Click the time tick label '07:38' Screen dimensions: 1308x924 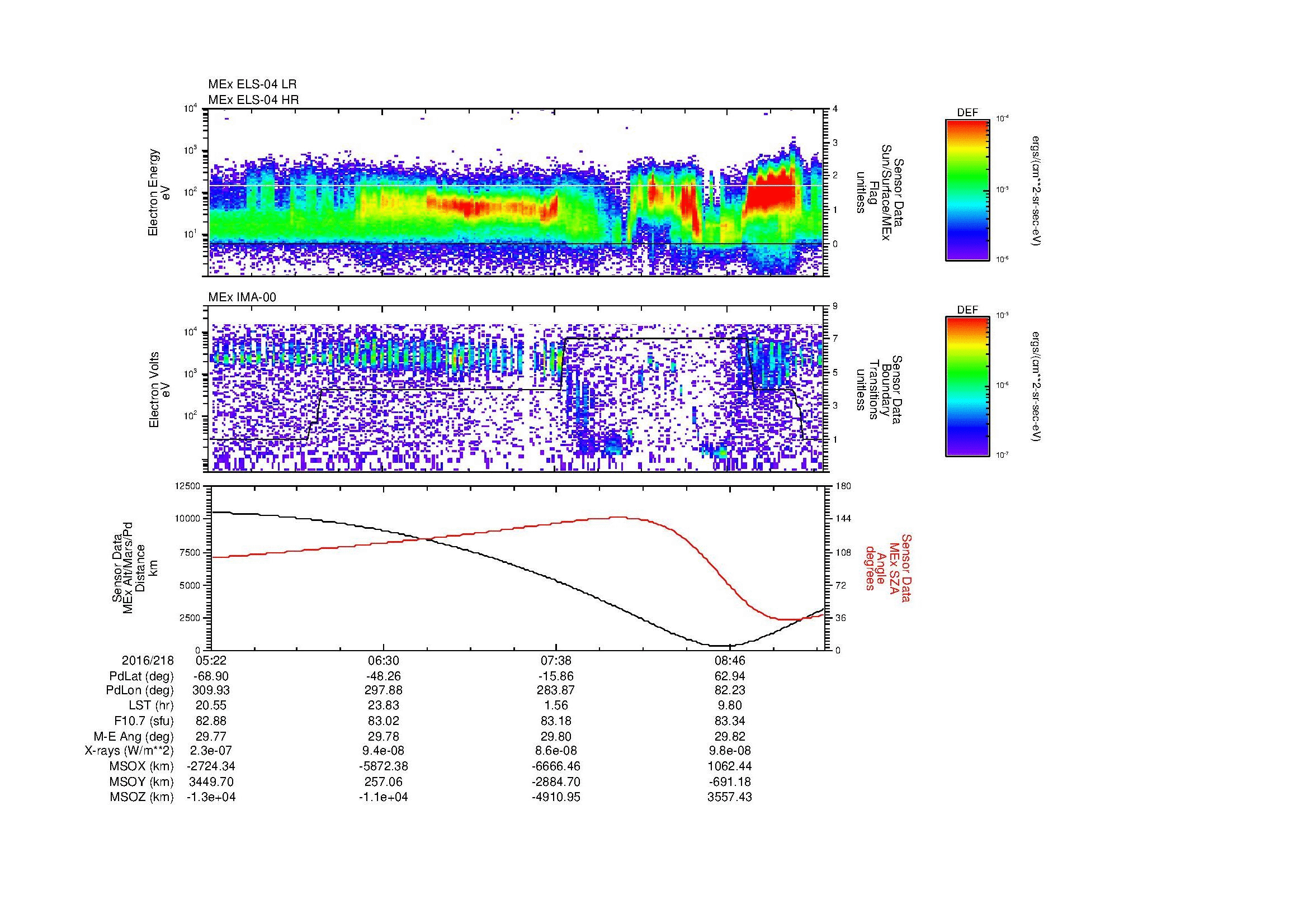coord(556,660)
